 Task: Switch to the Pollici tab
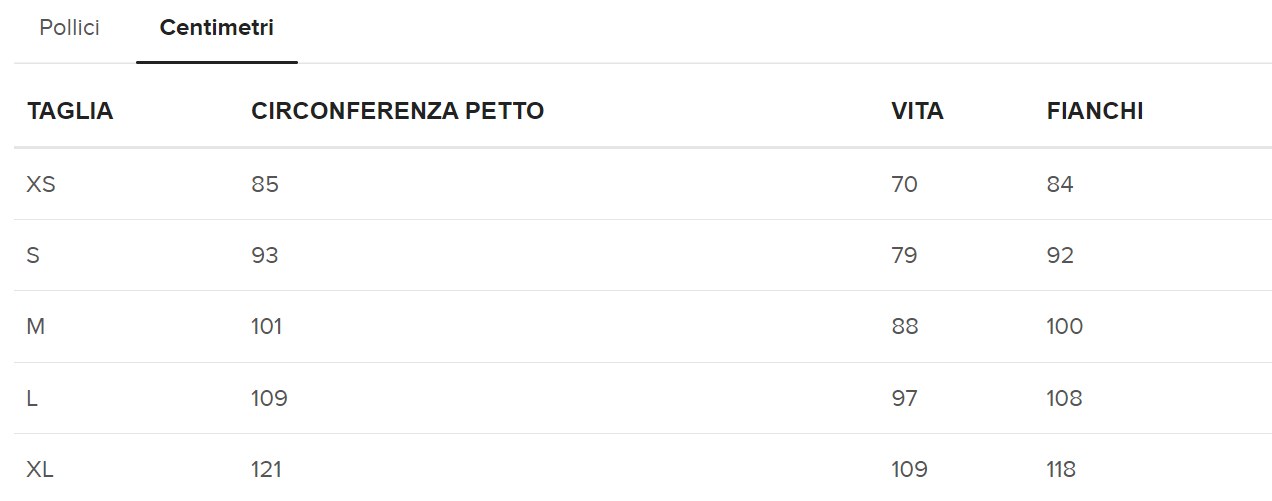(70, 28)
